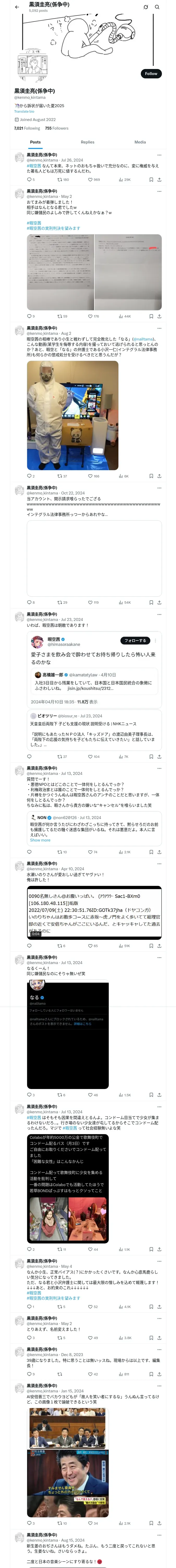Repost the Jul 26, 2024 post
This screenshot has height=1568, width=176.
[63, 180]
